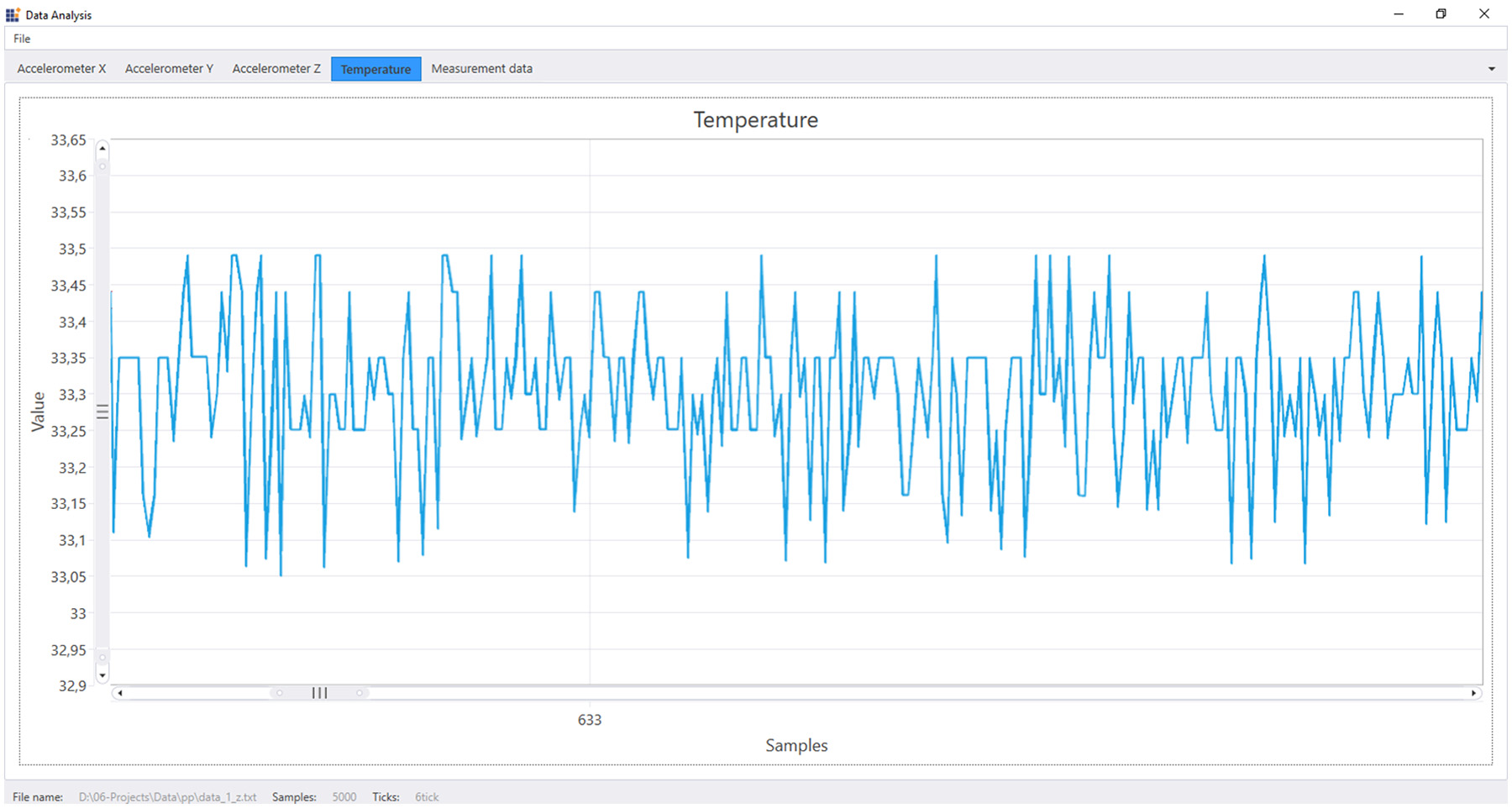Restore down the application window
This screenshot has width=1512, height=808.
[x=1441, y=14]
